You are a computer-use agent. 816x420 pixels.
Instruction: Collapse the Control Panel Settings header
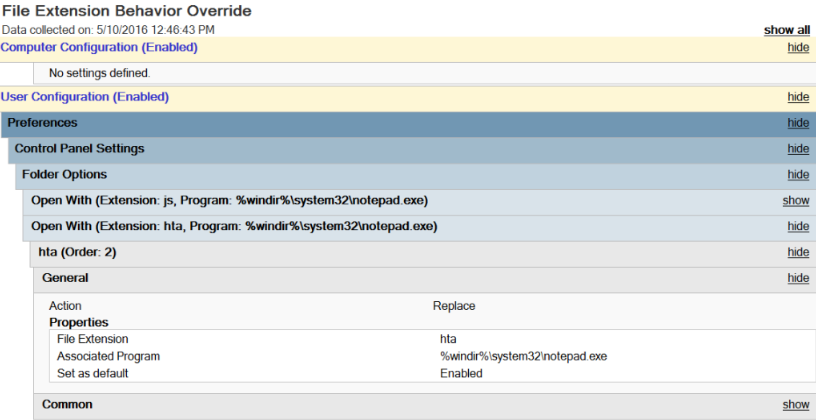pos(79,148)
